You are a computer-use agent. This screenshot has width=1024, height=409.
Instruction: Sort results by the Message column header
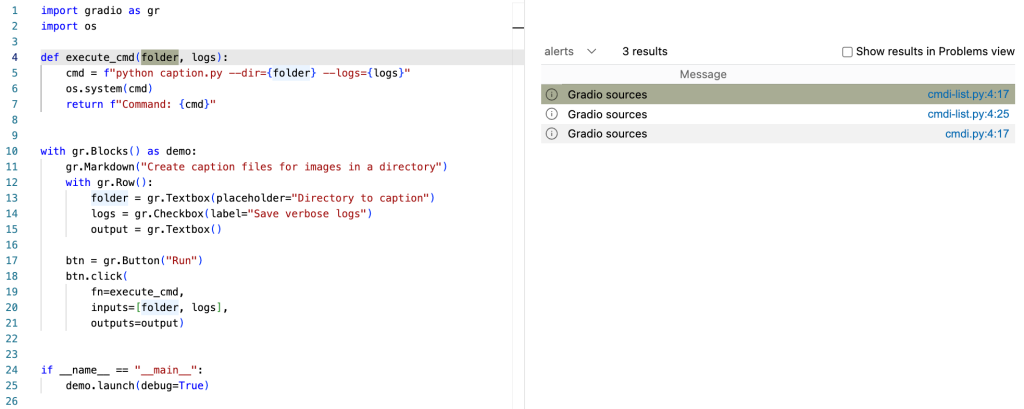[x=703, y=75]
